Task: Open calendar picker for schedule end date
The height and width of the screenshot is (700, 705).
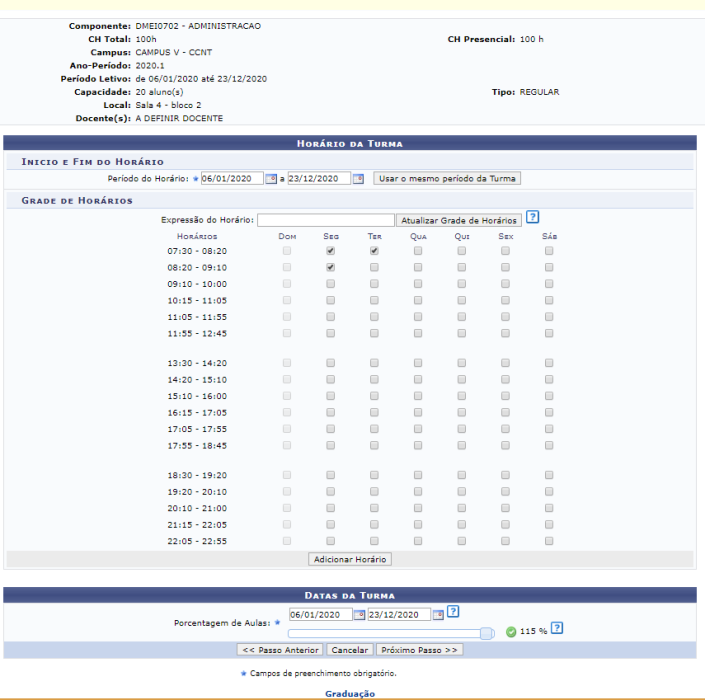Action: click(x=358, y=179)
